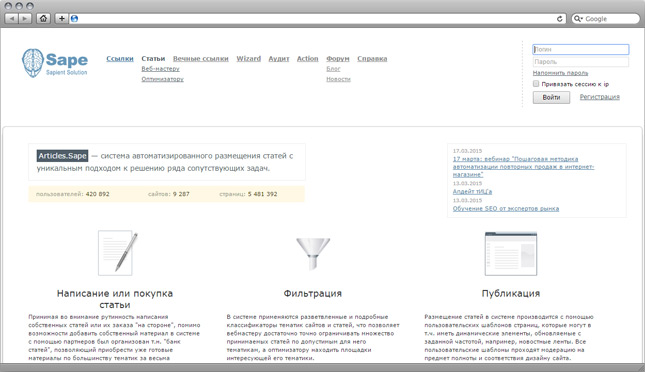Focus the Логин input field

[x=580, y=49]
